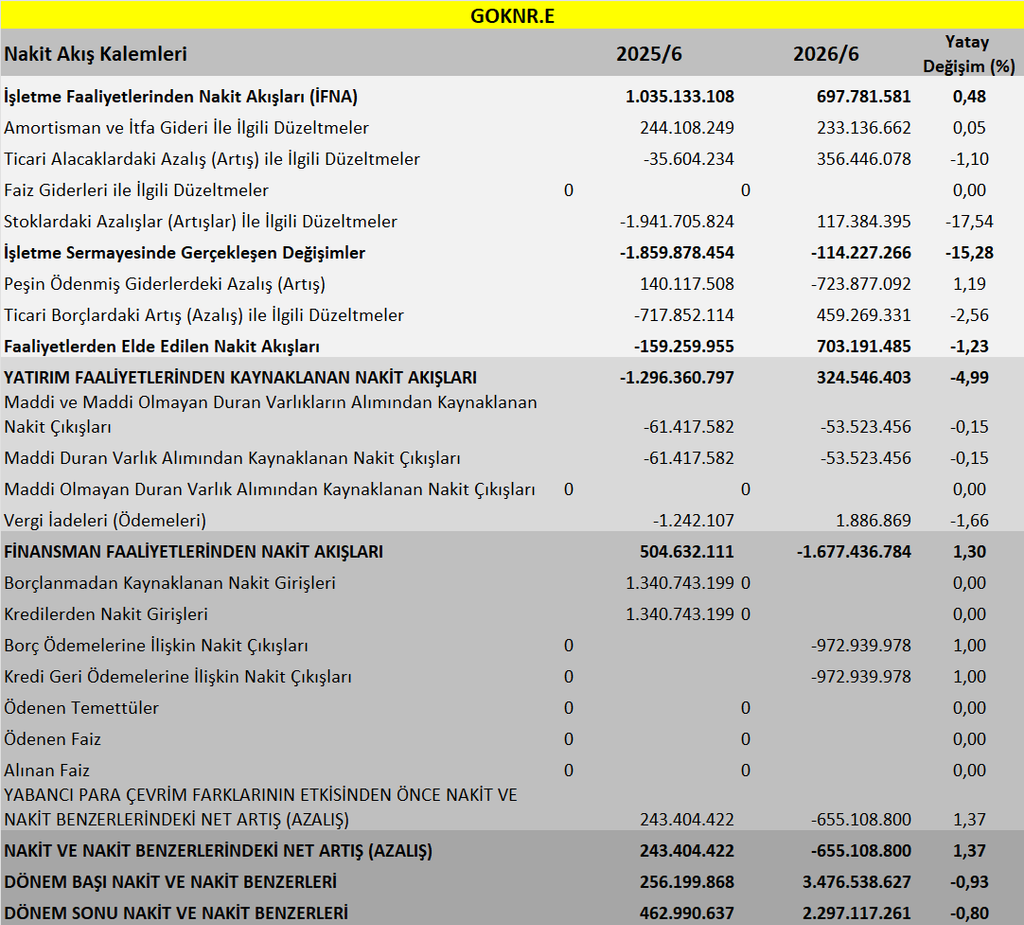Select Alınan Faiz change value 0,00
This screenshot has height=925, width=1024.
(x=969, y=770)
